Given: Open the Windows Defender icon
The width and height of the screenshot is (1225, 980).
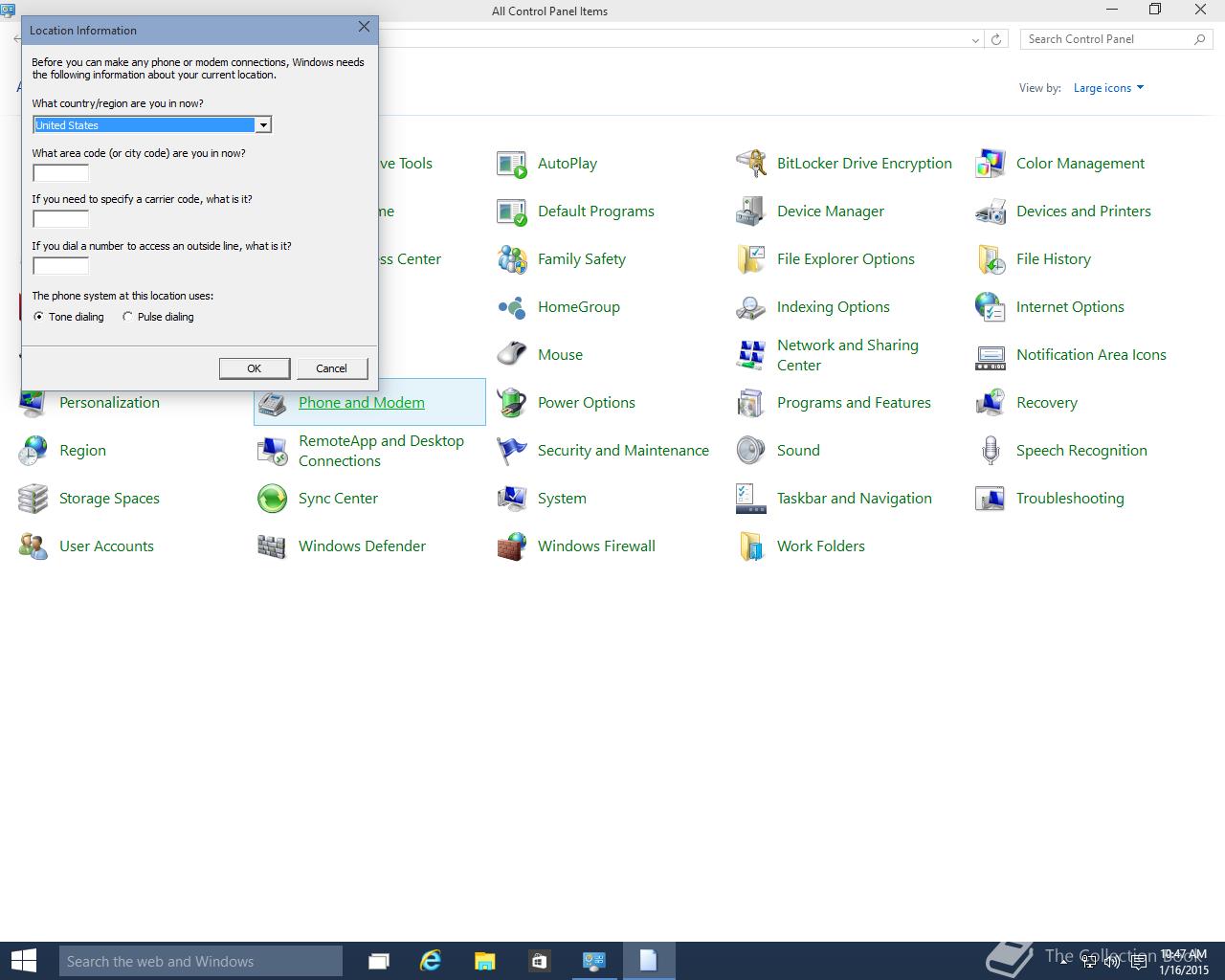Looking at the screenshot, I should [x=273, y=546].
